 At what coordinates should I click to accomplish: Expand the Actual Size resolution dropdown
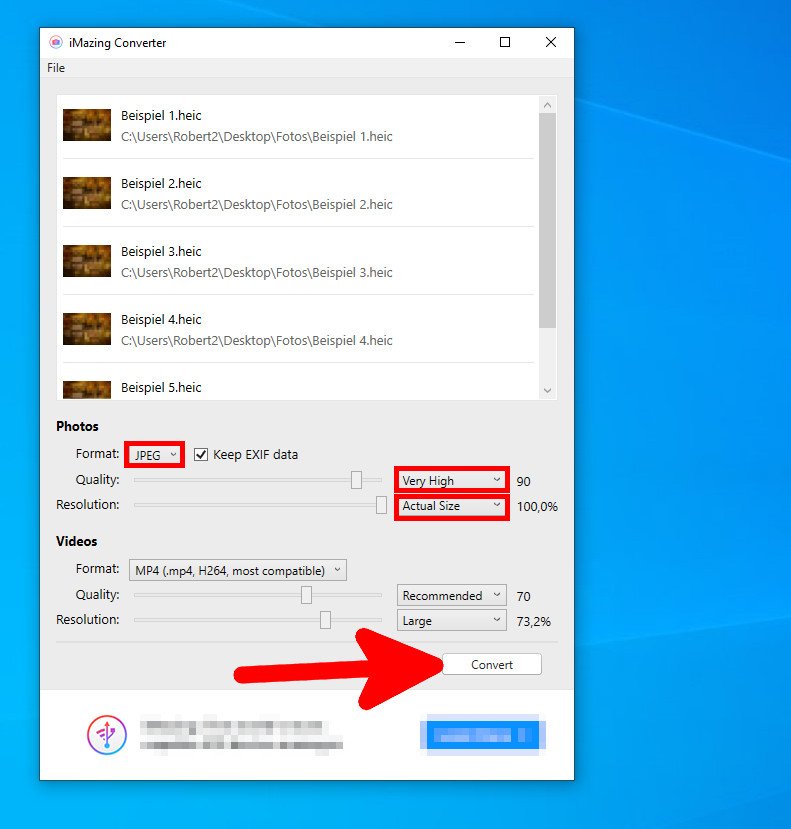pos(451,506)
